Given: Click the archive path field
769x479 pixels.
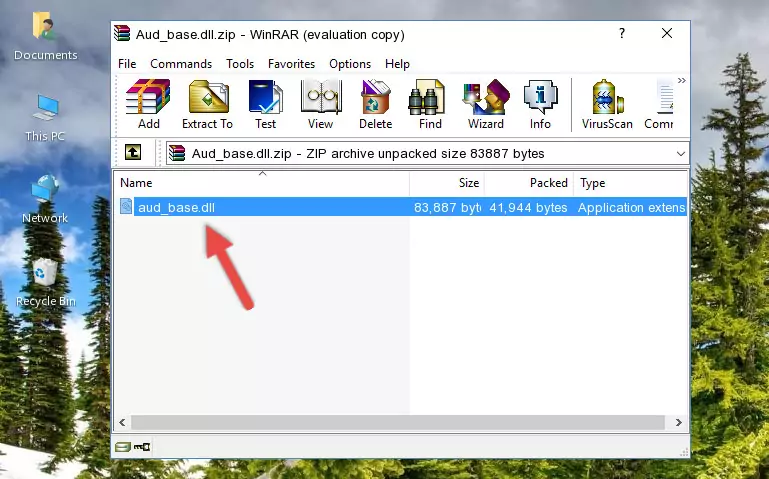Looking at the screenshot, I should coord(427,153).
